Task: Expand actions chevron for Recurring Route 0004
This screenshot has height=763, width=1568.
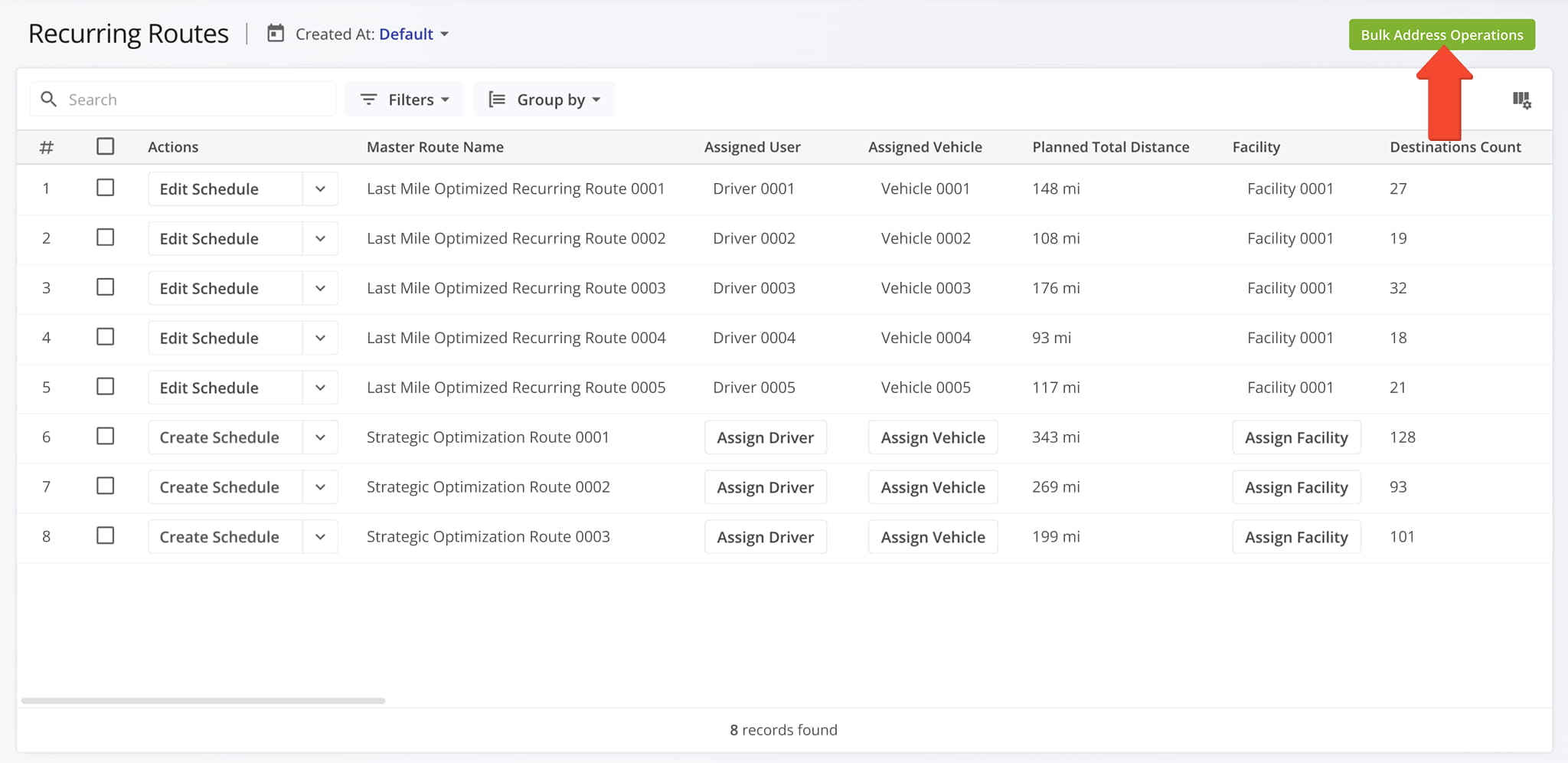Action: click(320, 339)
